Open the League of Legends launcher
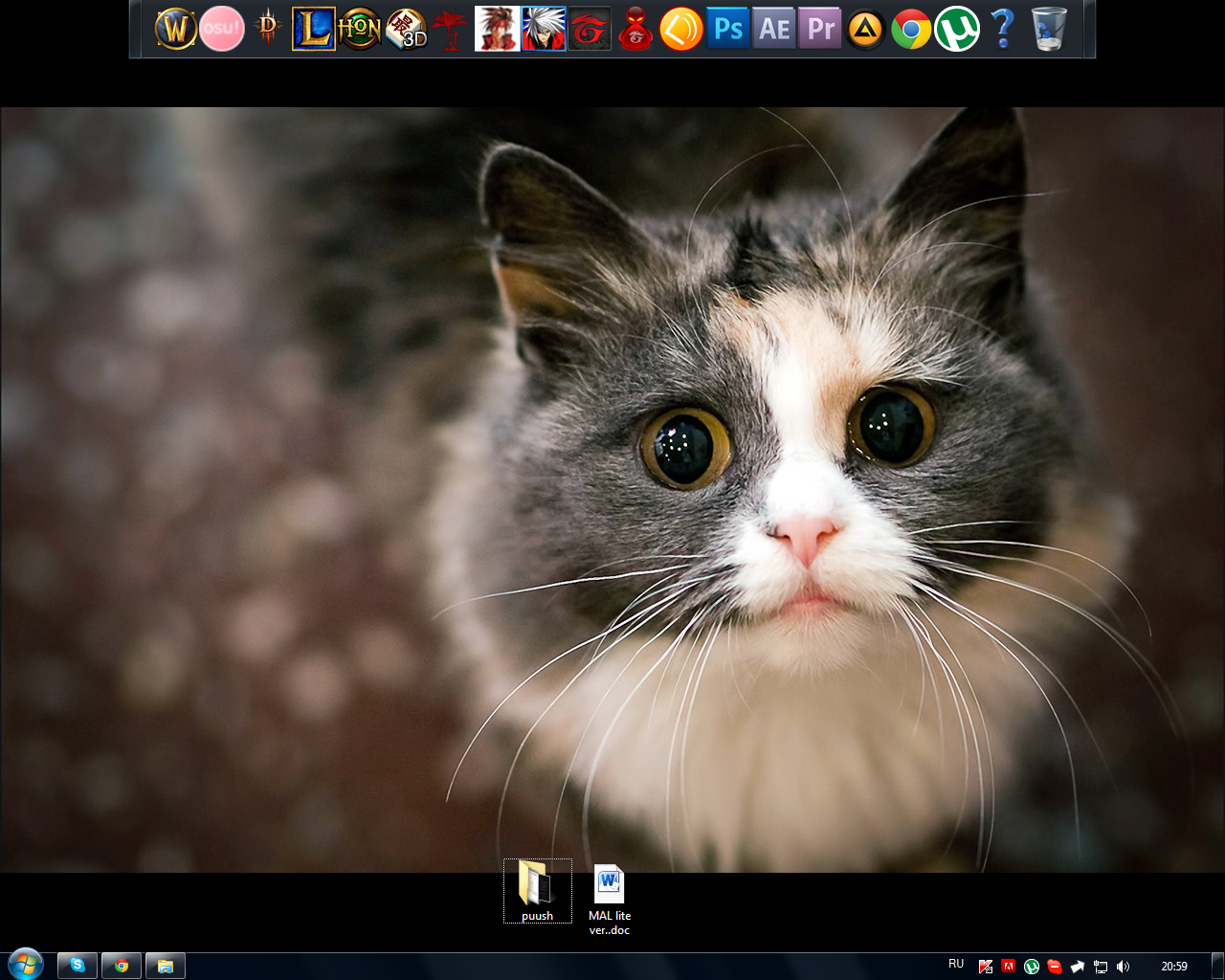Viewport: 1225px width, 980px height. [x=314, y=29]
